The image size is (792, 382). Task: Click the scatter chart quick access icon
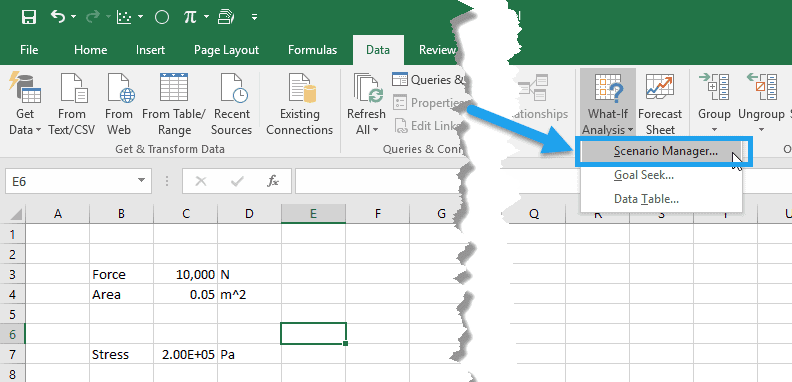pos(123,18)
